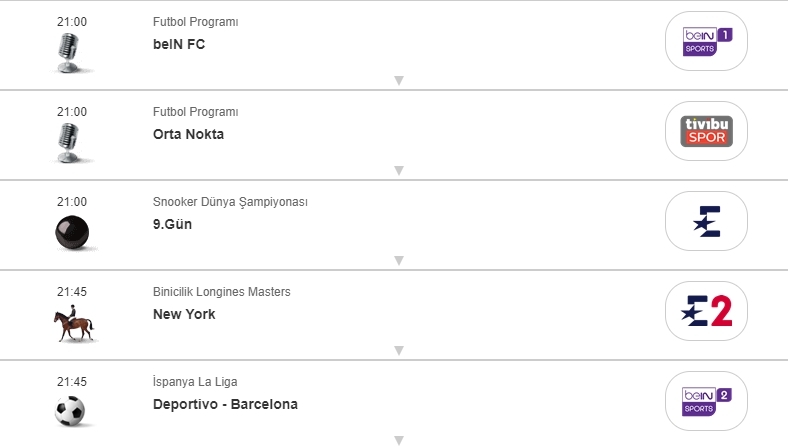The image size is (788, 448).
Task: Open the beIN Sports 2 channel logo
Action: pos(706,401)
